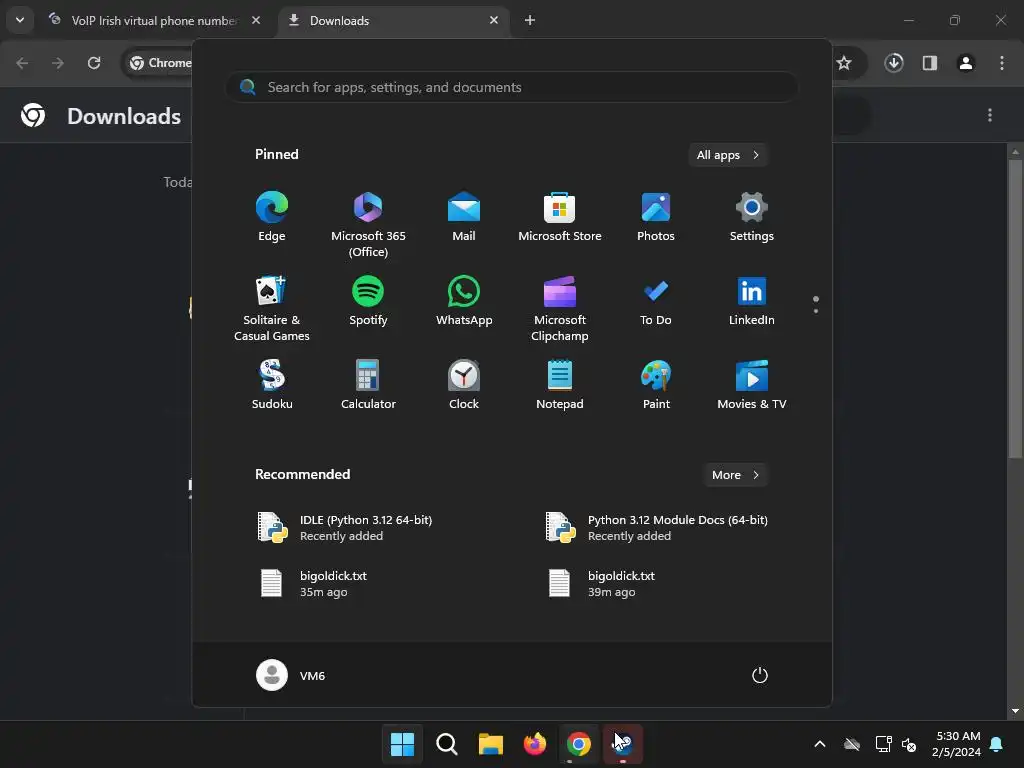Screen dimensions: 1024x768
Task: Show More recommended items
Action: [x=735, y=475]
